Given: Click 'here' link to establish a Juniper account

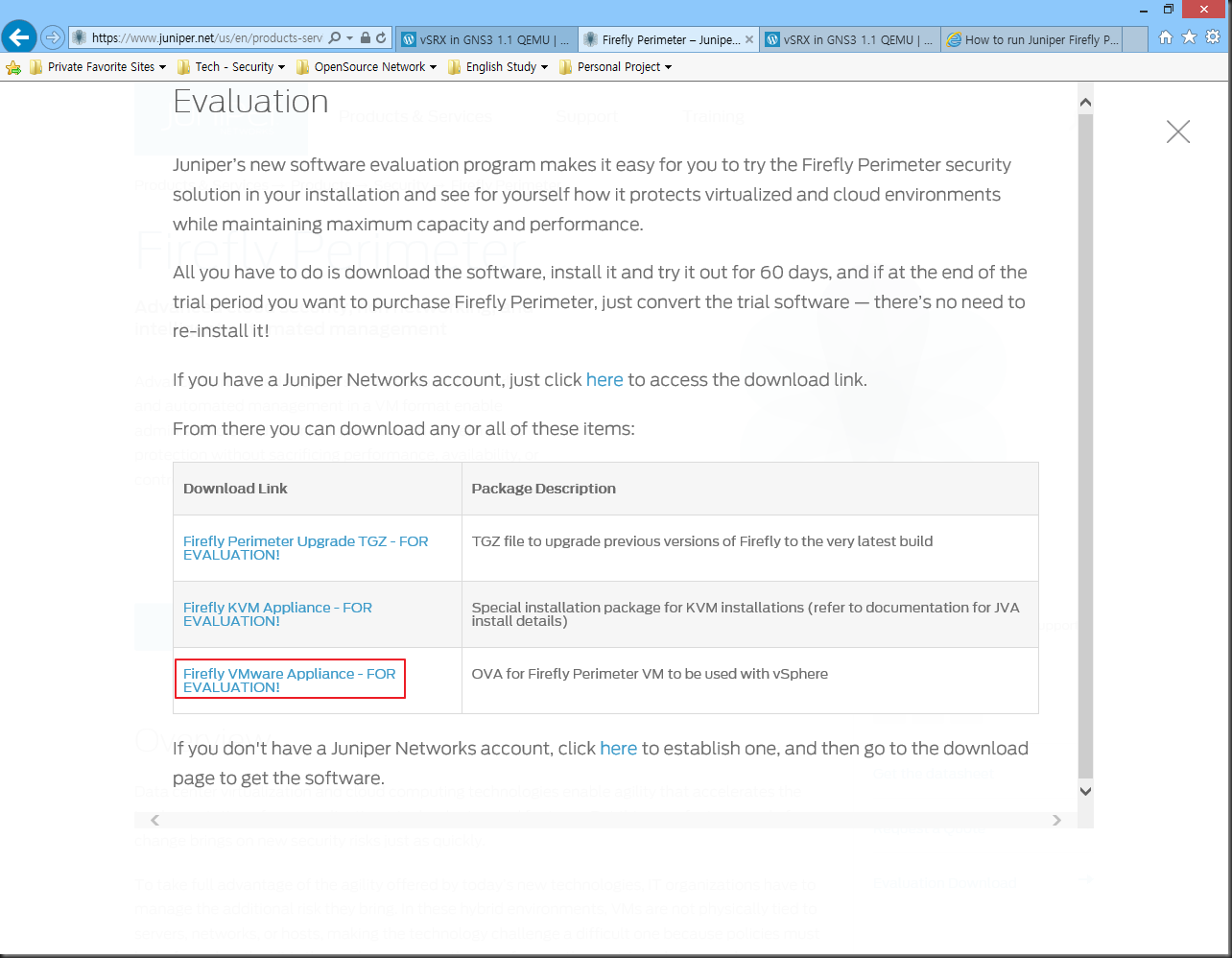Looking at the screenshot, I should point(618,749).
